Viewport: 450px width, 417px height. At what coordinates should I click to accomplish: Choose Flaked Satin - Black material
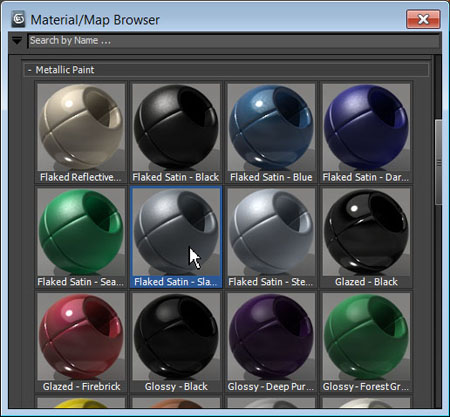click(x=176, y=133)
